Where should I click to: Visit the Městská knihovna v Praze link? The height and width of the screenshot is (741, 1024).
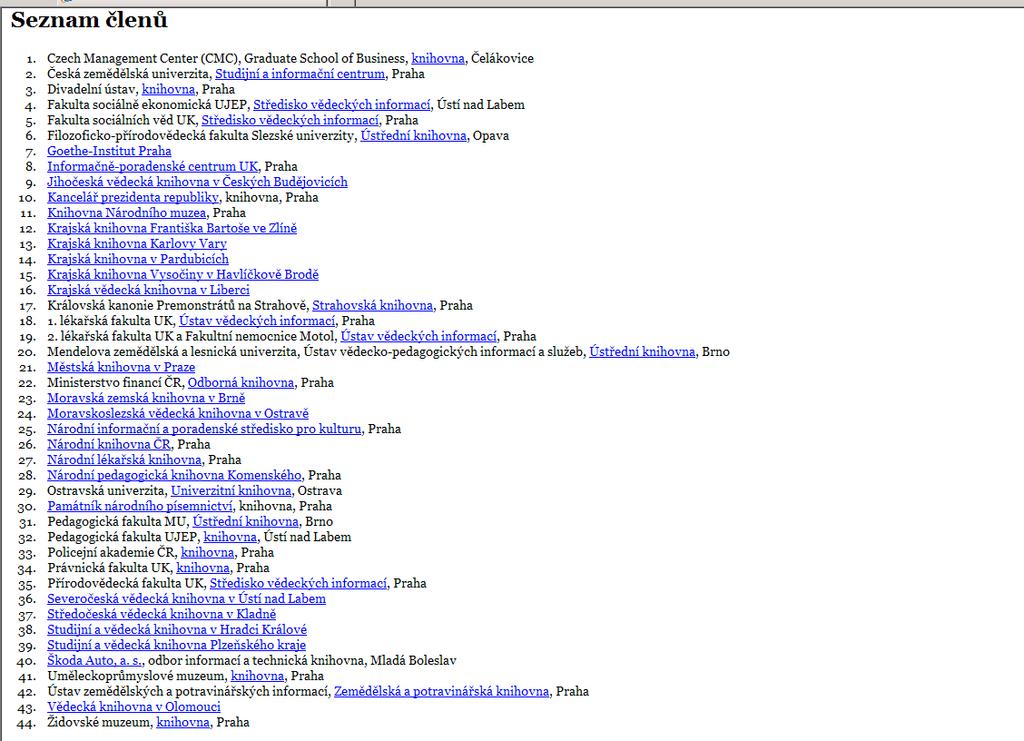[121, 368]
